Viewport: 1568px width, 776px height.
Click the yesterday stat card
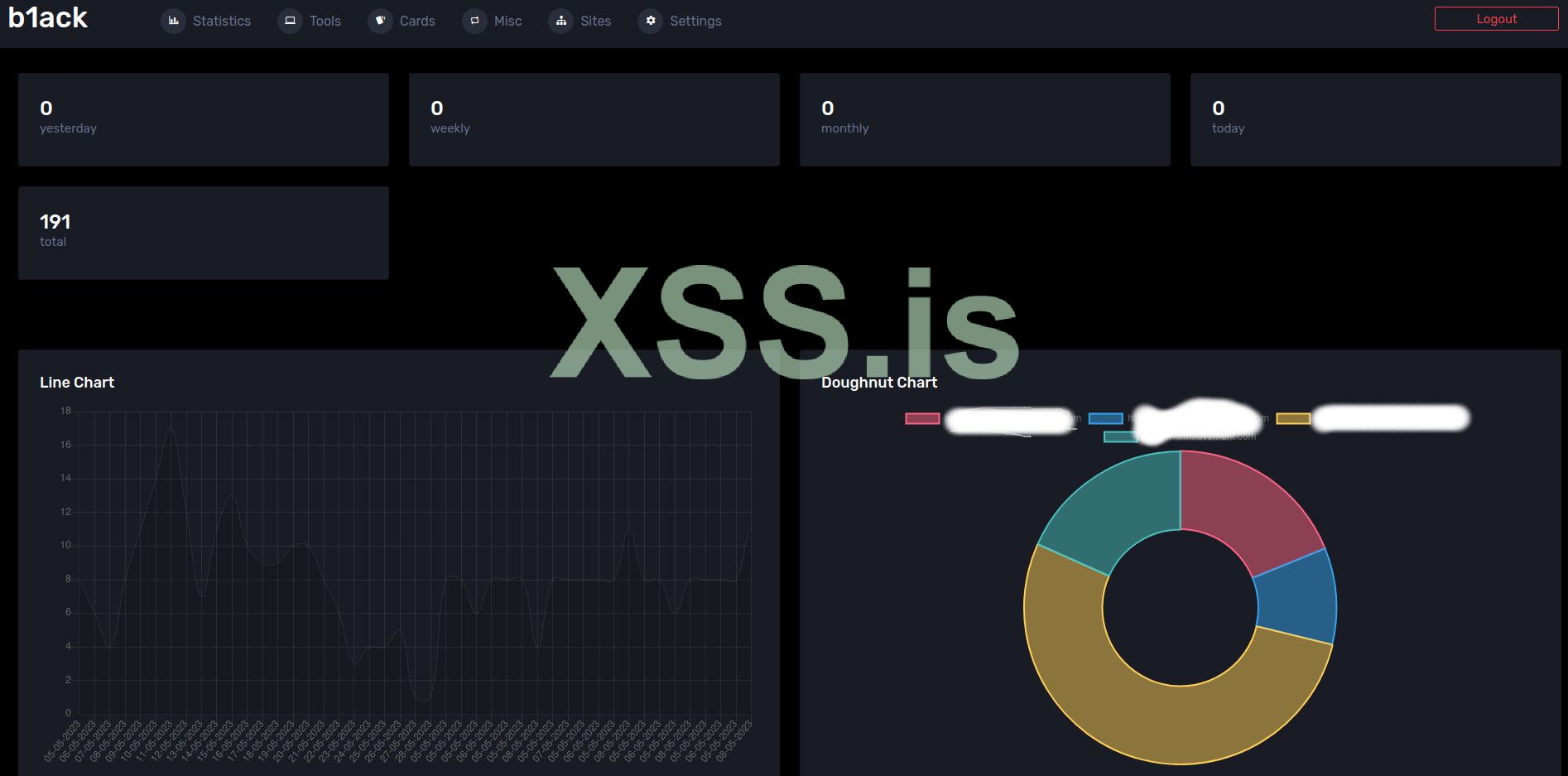(x=204, y=119)
